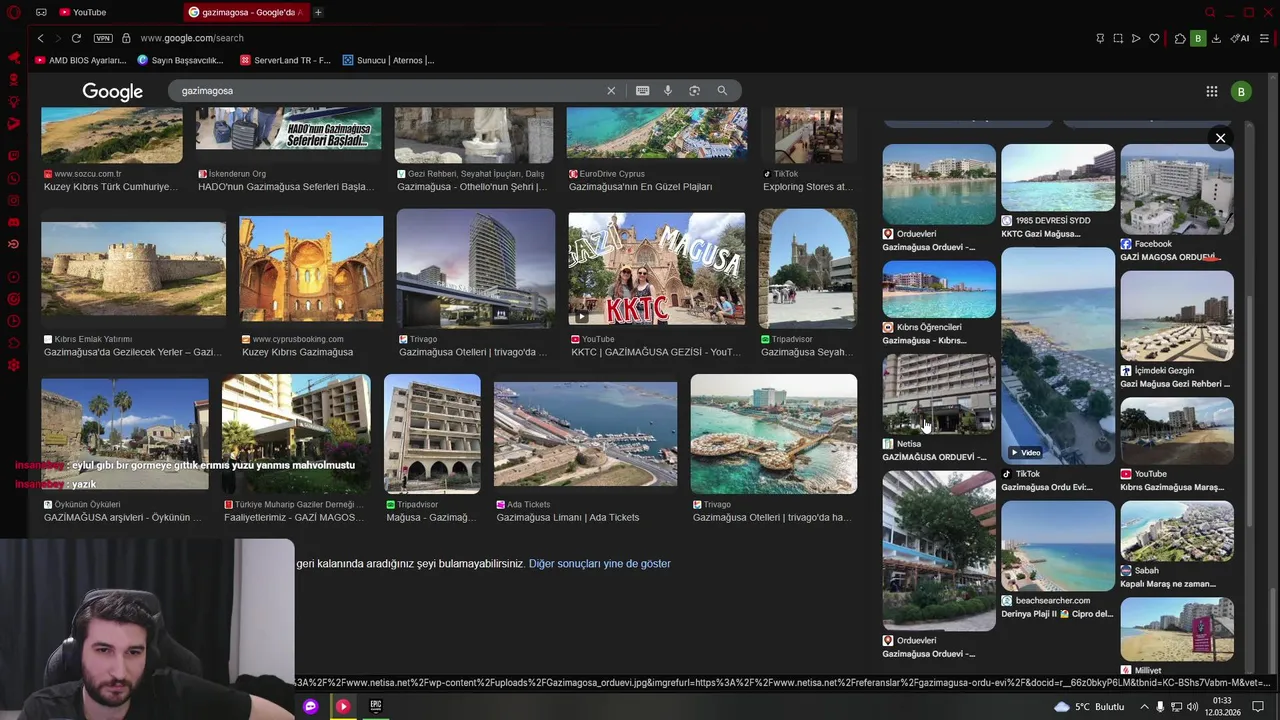1280x720 pixels.
Task: Open Google account avatar B
Action: (1241, 91)
